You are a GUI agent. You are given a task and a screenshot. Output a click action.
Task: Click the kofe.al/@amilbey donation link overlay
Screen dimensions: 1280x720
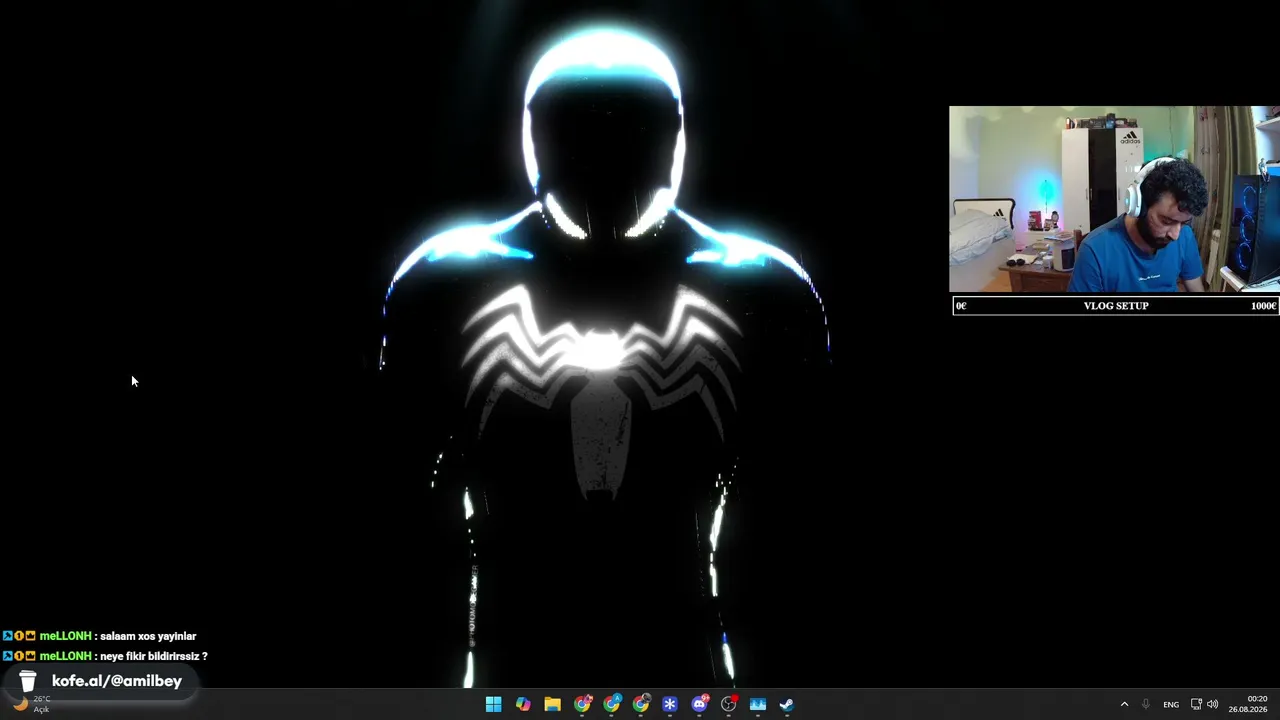click(100, 681)
